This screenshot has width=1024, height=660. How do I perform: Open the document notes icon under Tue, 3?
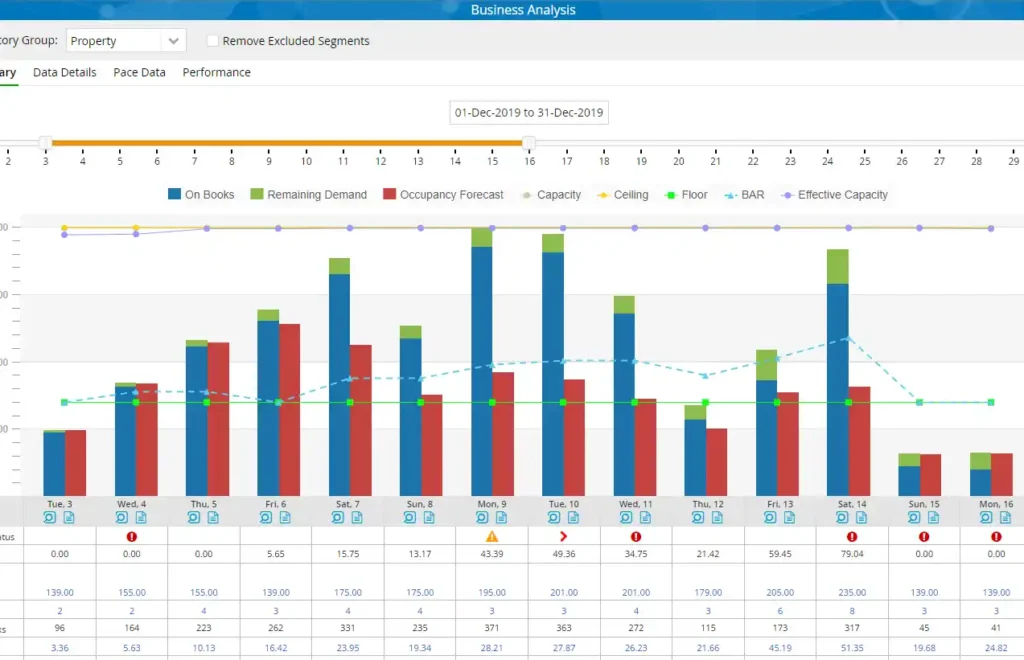(69, 518)
